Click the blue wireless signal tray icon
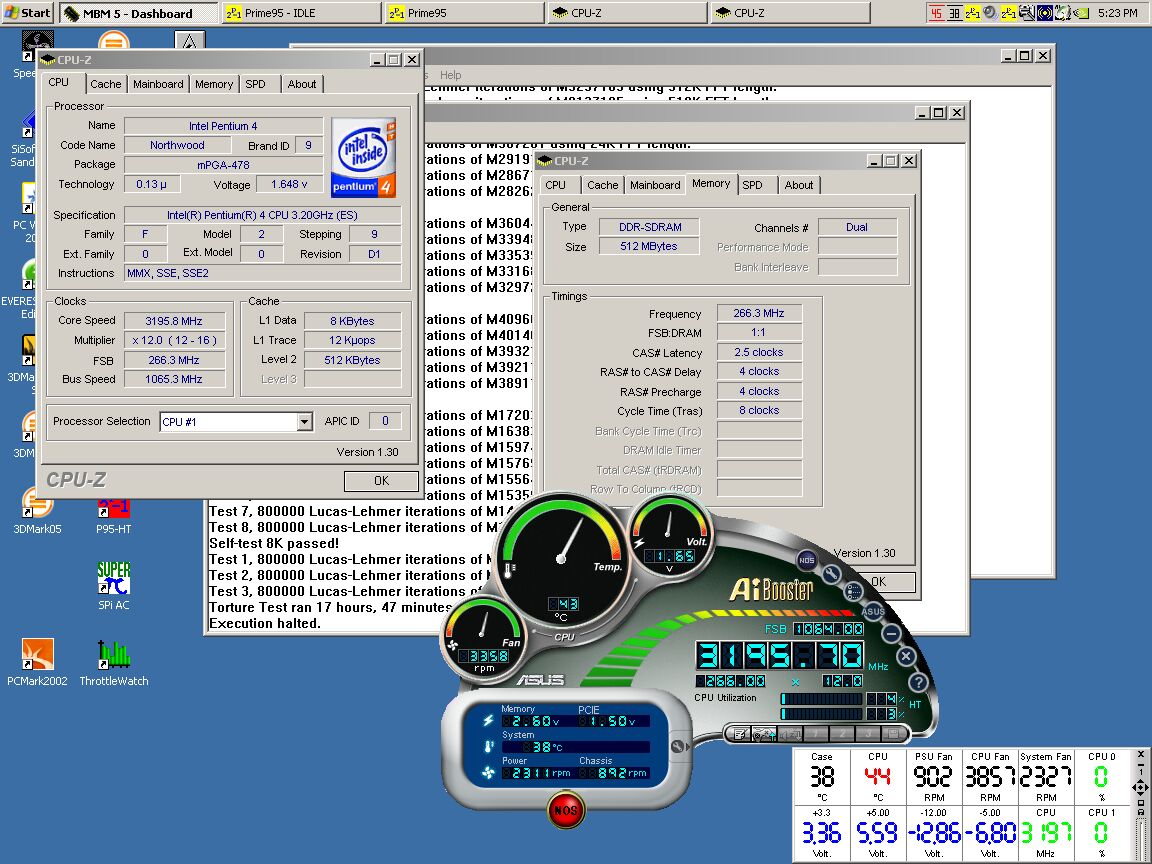This screenshot has width=1152, height=864. (1044, 12)
